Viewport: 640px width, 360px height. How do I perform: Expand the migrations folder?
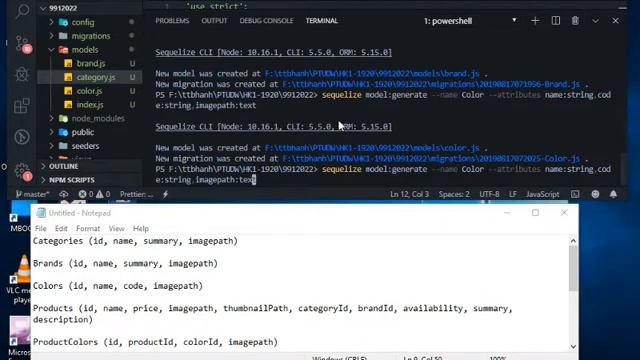point(90,36)
